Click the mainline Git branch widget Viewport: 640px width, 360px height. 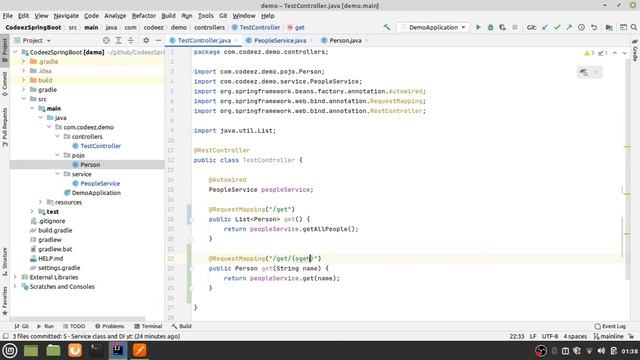(x=608, y=336)
